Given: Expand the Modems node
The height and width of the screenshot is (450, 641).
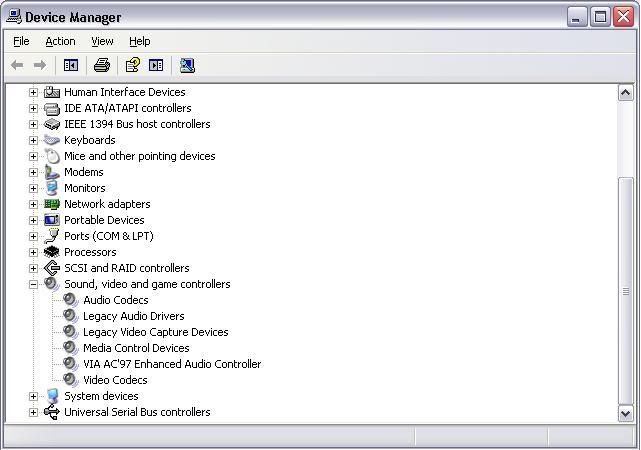Looking at the screenshot, I should coord(33,172).
